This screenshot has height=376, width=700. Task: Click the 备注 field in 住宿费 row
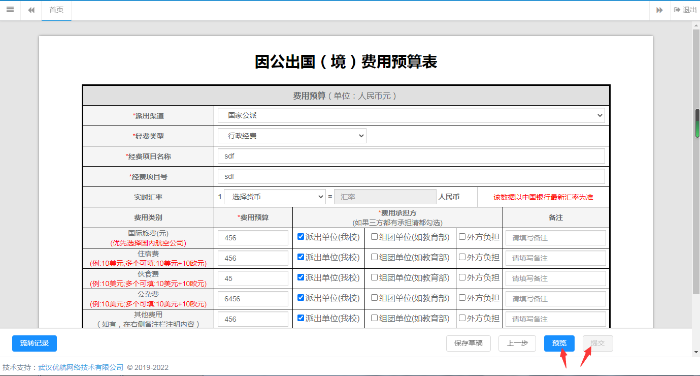[555, 258]
